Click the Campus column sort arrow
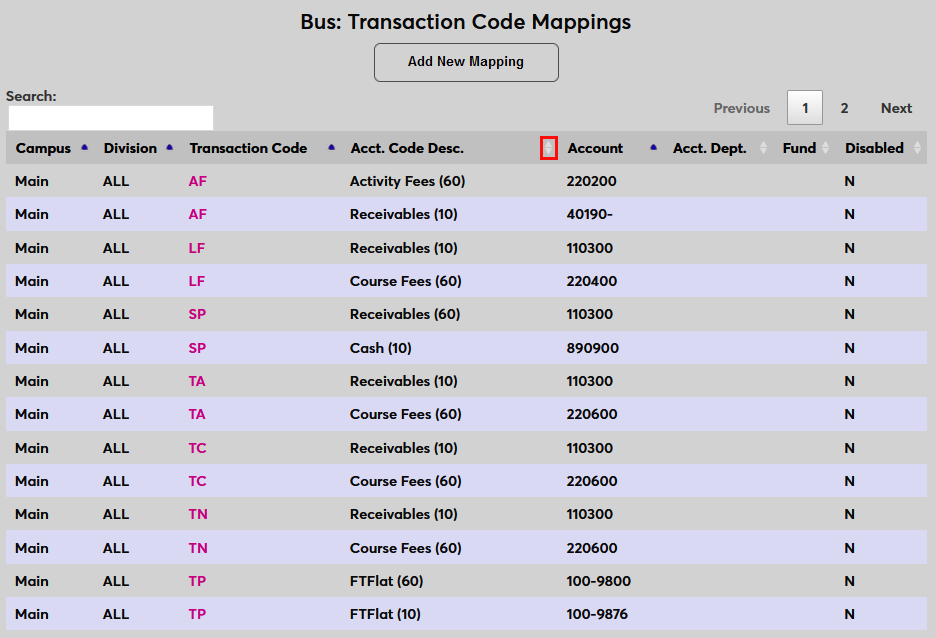 [x=83, y=147]
